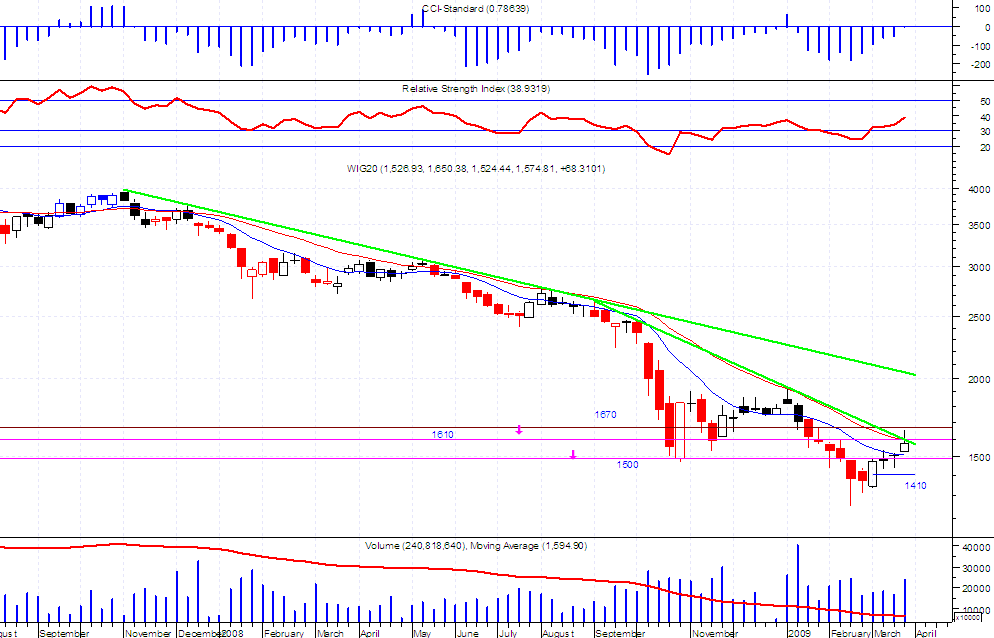This screenshot has width=994, height=638.
Task: Select the 3500 price axis label
Action: [x=979, y=226]
